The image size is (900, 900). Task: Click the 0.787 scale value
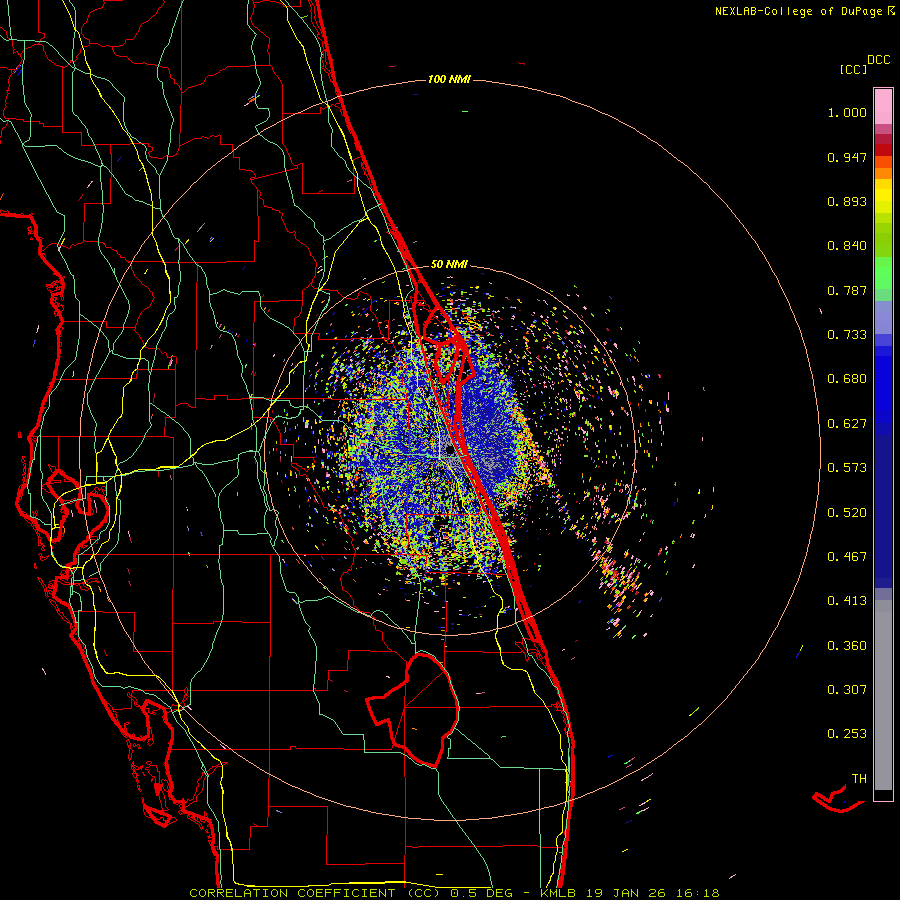point(847,290)
